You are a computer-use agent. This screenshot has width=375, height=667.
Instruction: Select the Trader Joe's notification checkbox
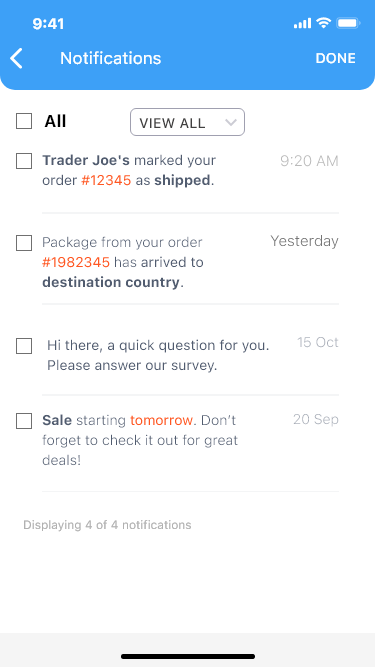24,161
